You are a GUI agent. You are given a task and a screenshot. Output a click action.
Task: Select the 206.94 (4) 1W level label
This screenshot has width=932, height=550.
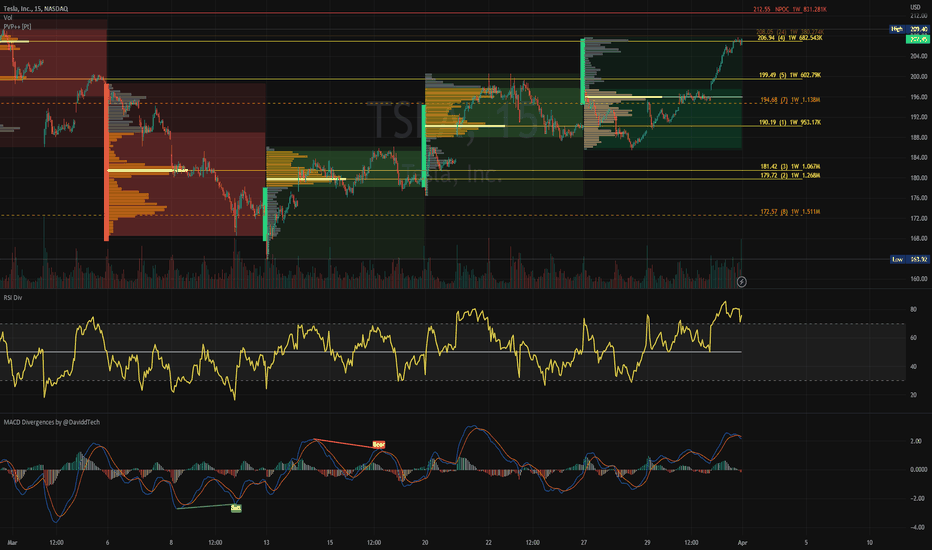coord(790,38)
